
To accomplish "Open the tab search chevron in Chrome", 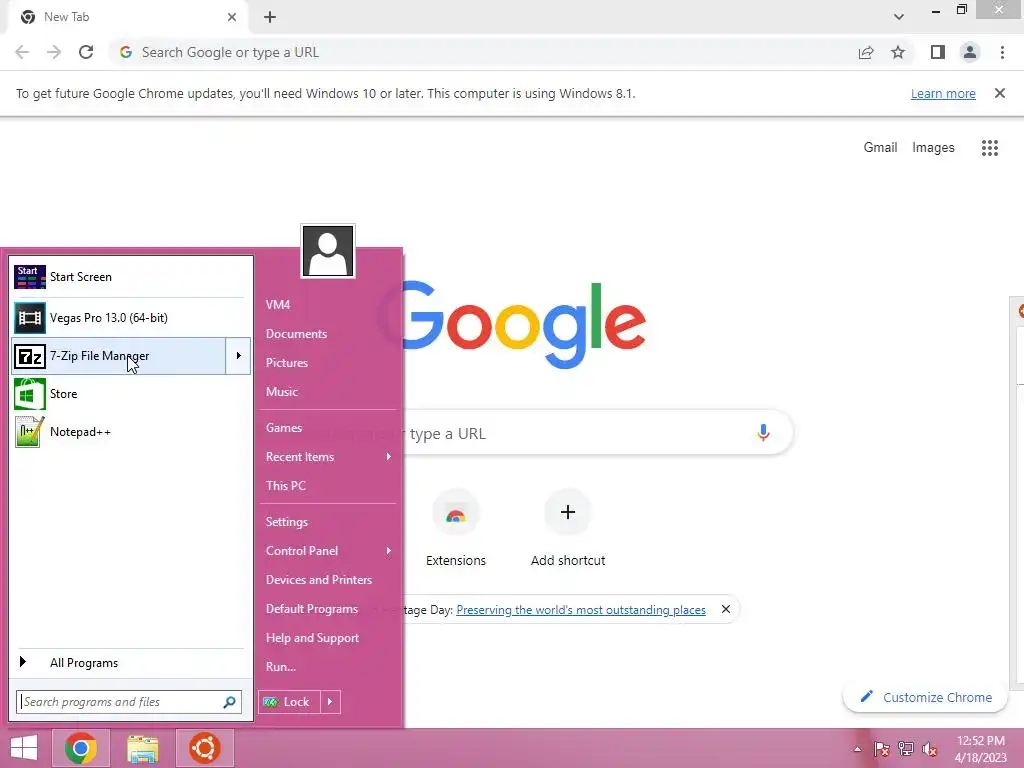I will pos(899,17).
